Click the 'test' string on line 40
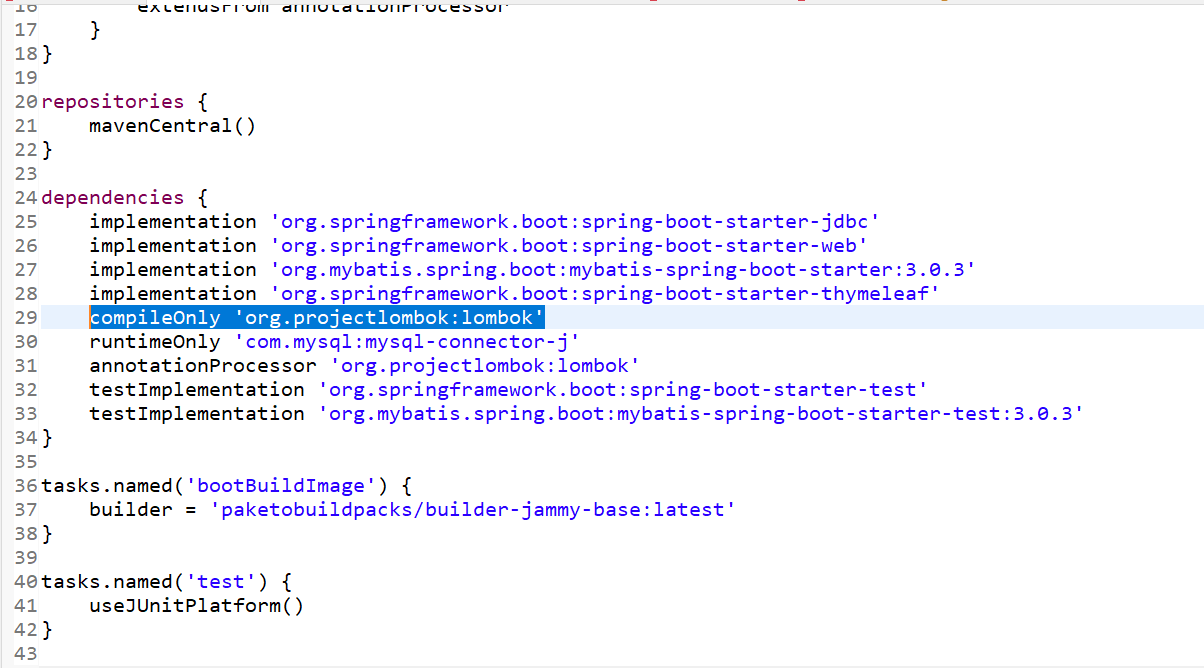This screenshot has width=1204, height=668. (x=221, y=582)
